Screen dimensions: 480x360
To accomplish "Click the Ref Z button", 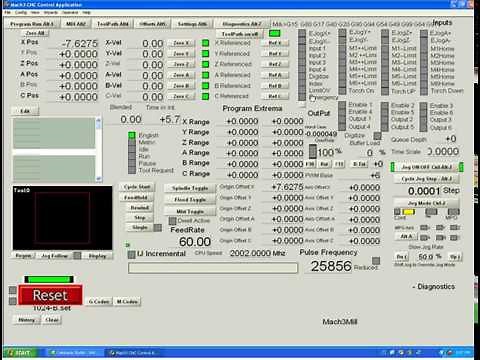I will [x=275, y=64].
